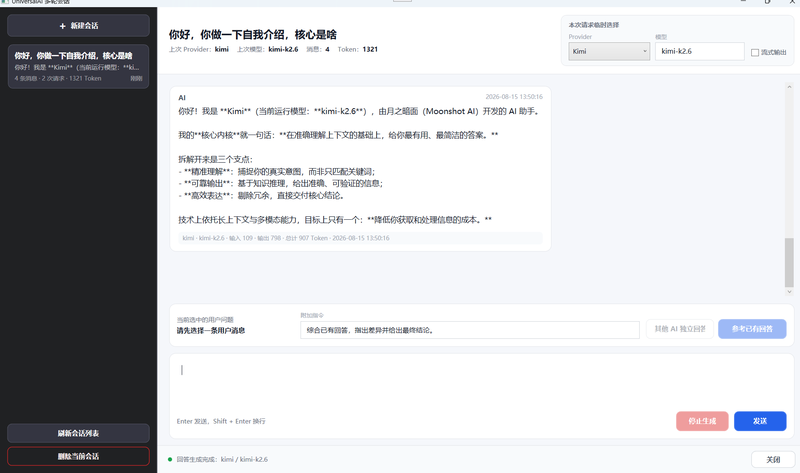
Task: Click the main message input box
Action: tap(481, 383)
